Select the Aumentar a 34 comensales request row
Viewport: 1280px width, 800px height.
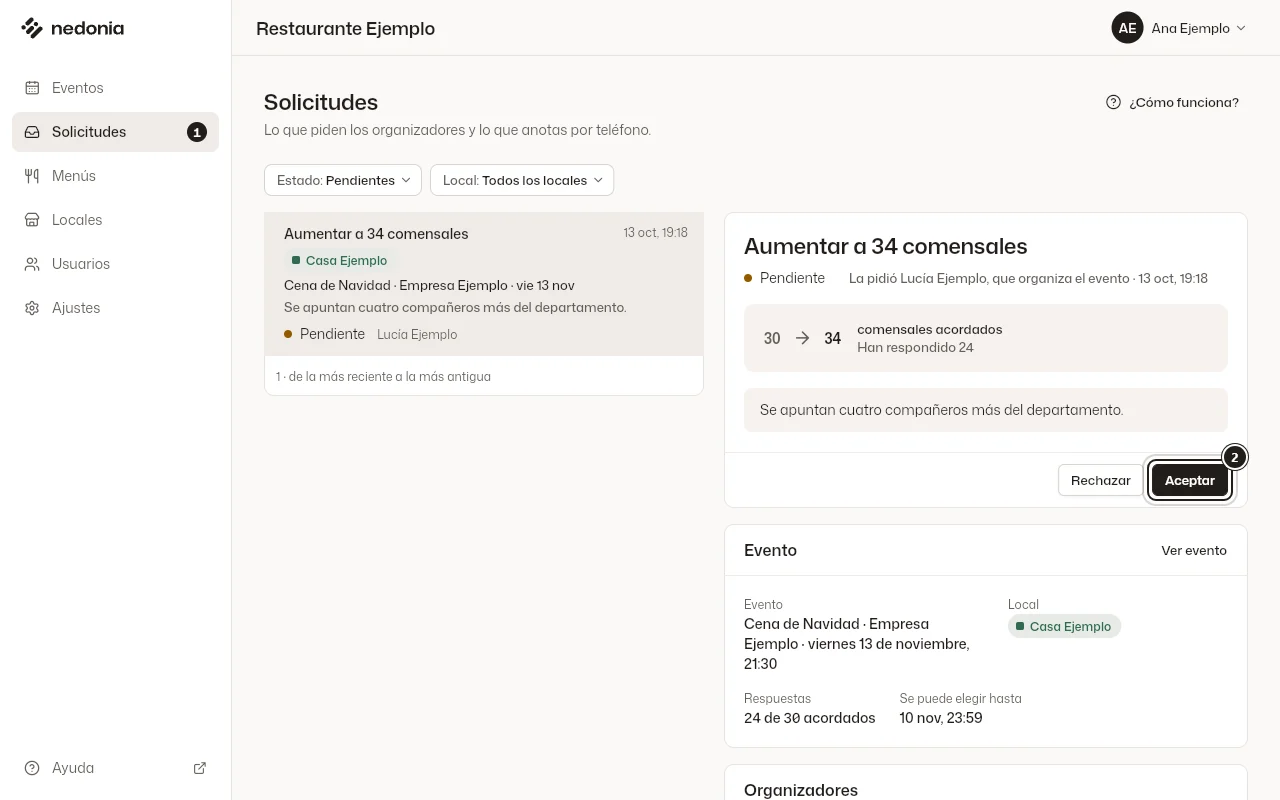click(x=484, y=284)
